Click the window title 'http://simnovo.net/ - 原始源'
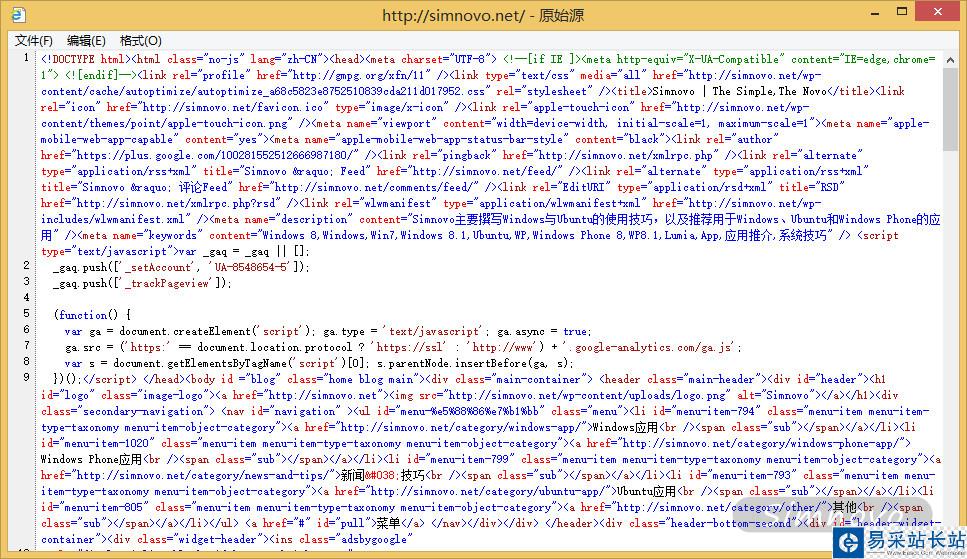The width and height of the screenshot is (967, 559). (484, 15)
